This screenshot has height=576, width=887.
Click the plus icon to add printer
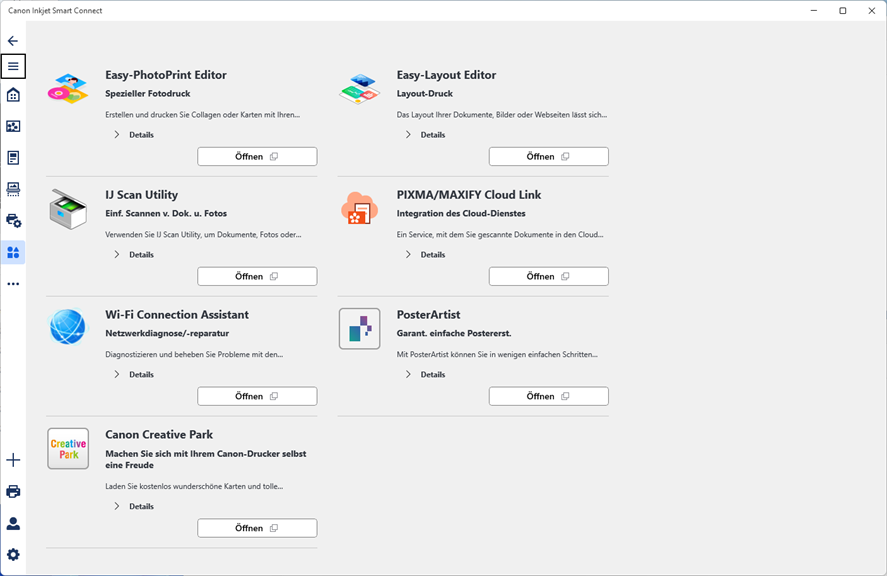coord(13,460)
